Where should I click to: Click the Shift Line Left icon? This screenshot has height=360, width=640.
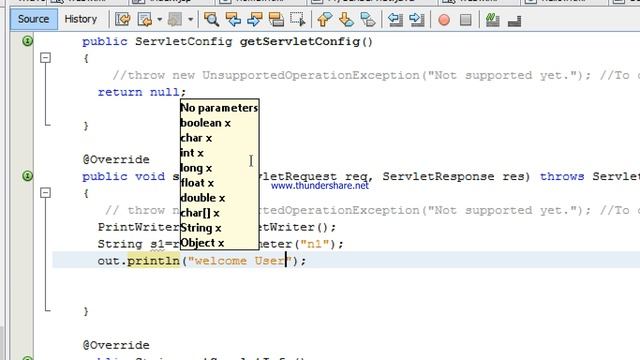click(395, 19)
